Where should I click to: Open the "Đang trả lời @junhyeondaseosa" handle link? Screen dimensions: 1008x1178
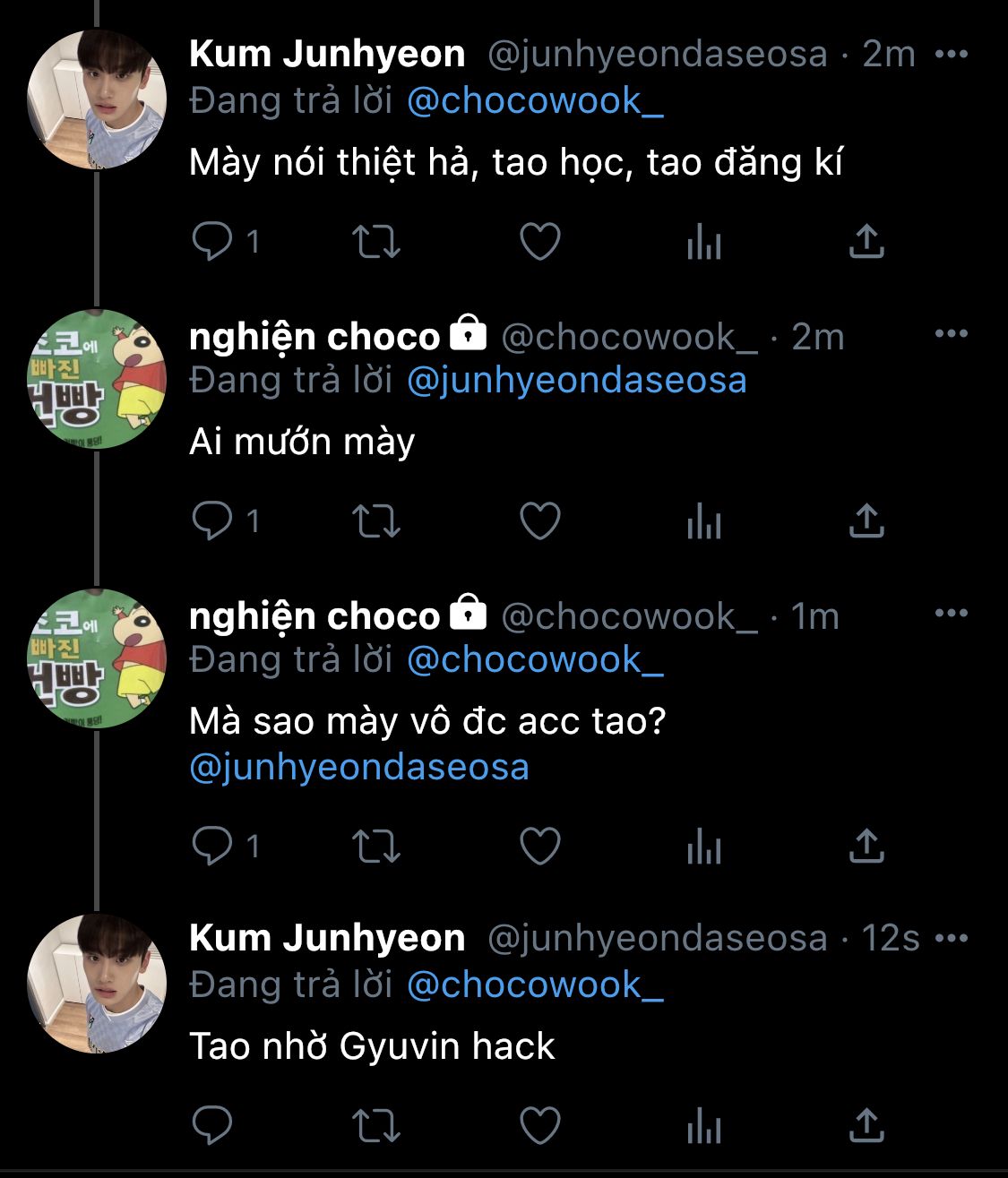click(576, 381)
